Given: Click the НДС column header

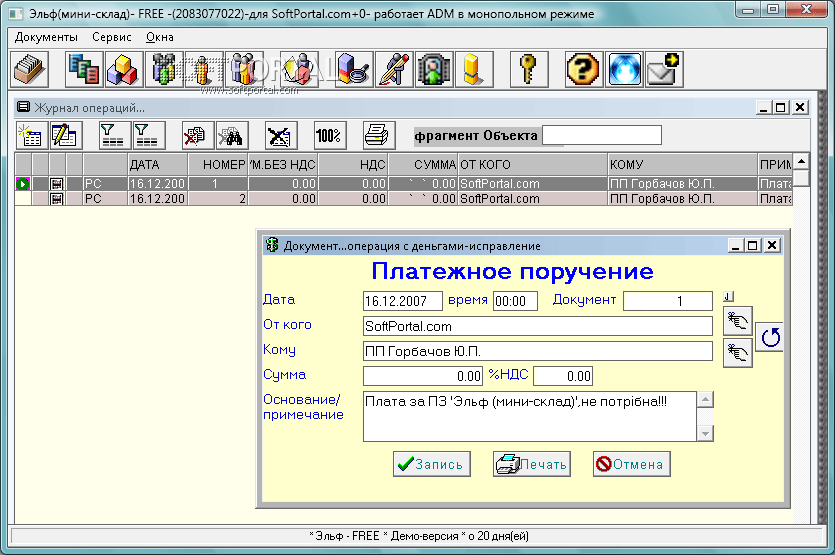Looking at the screenshot, I should point(353,165).
